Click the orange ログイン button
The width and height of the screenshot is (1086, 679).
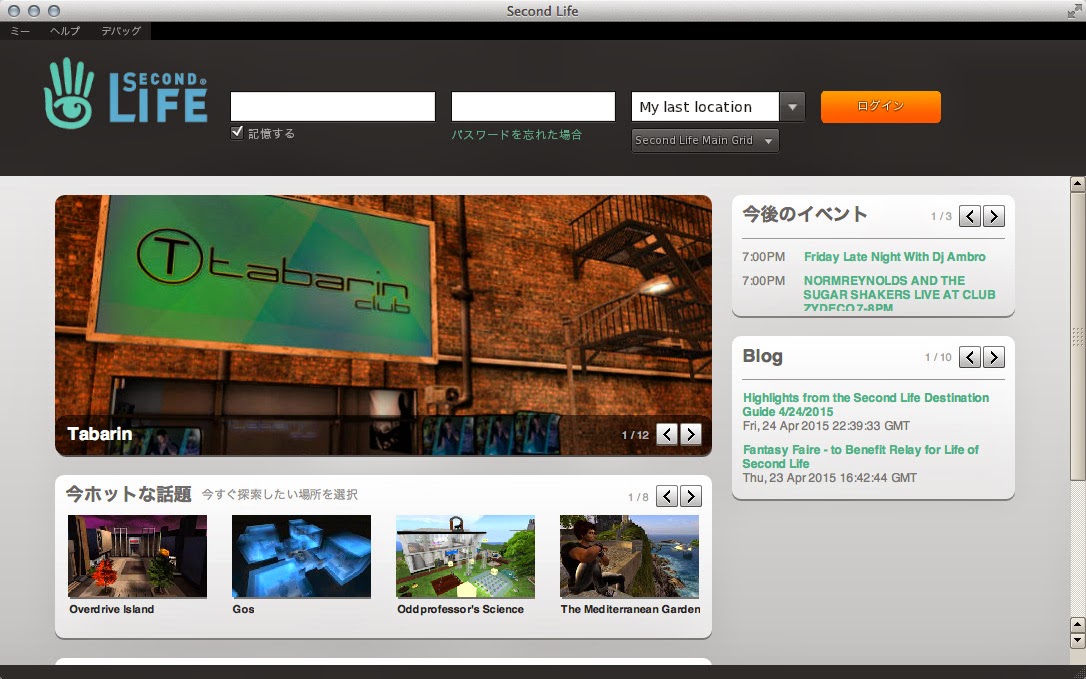coord(880,107)
